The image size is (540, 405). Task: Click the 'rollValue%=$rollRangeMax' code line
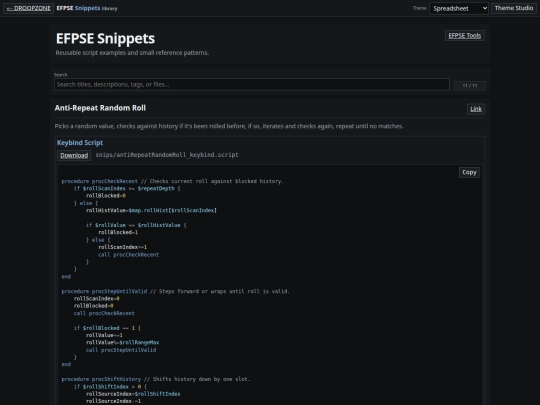tap(122, 342)
